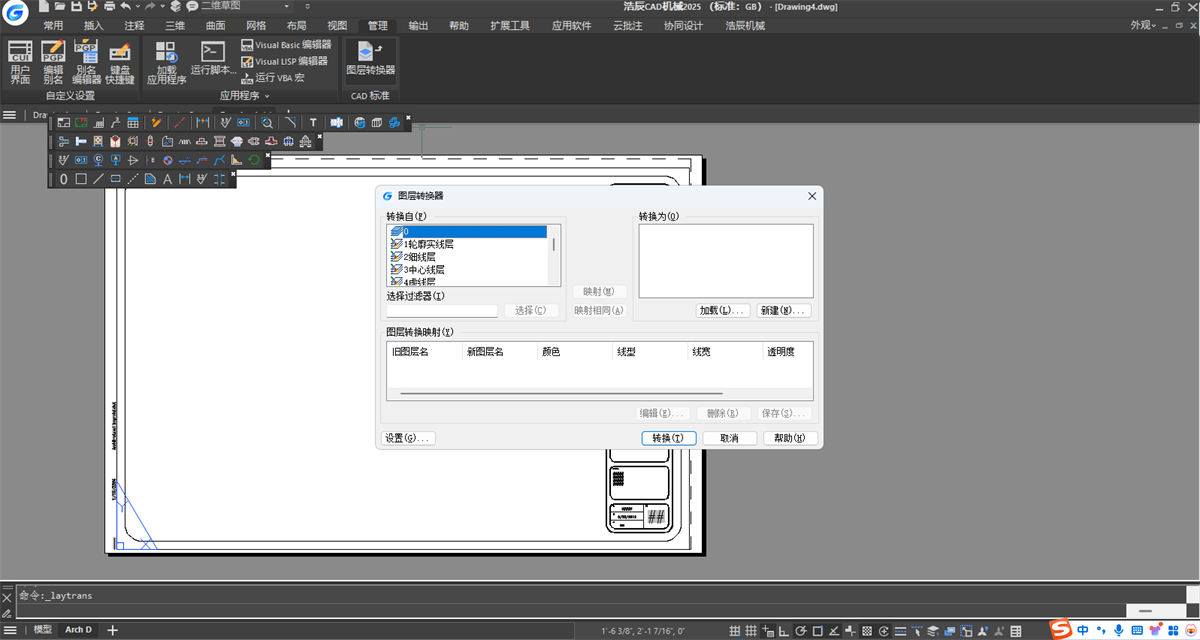Select the text T tool in floating toolbar
The width and height of the screenshot is (1200, 640).
tap(313, 122)
